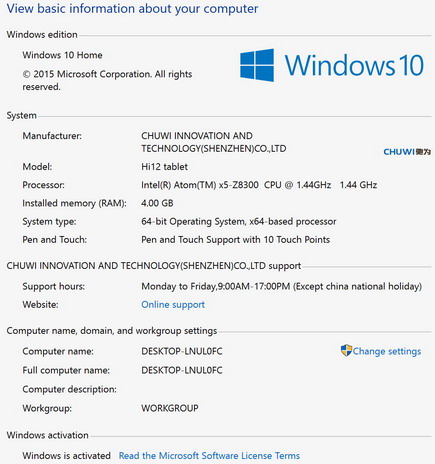
Task: Click the 2015 Microsoft Corporation copyright text
Action: tap(107, 80)
